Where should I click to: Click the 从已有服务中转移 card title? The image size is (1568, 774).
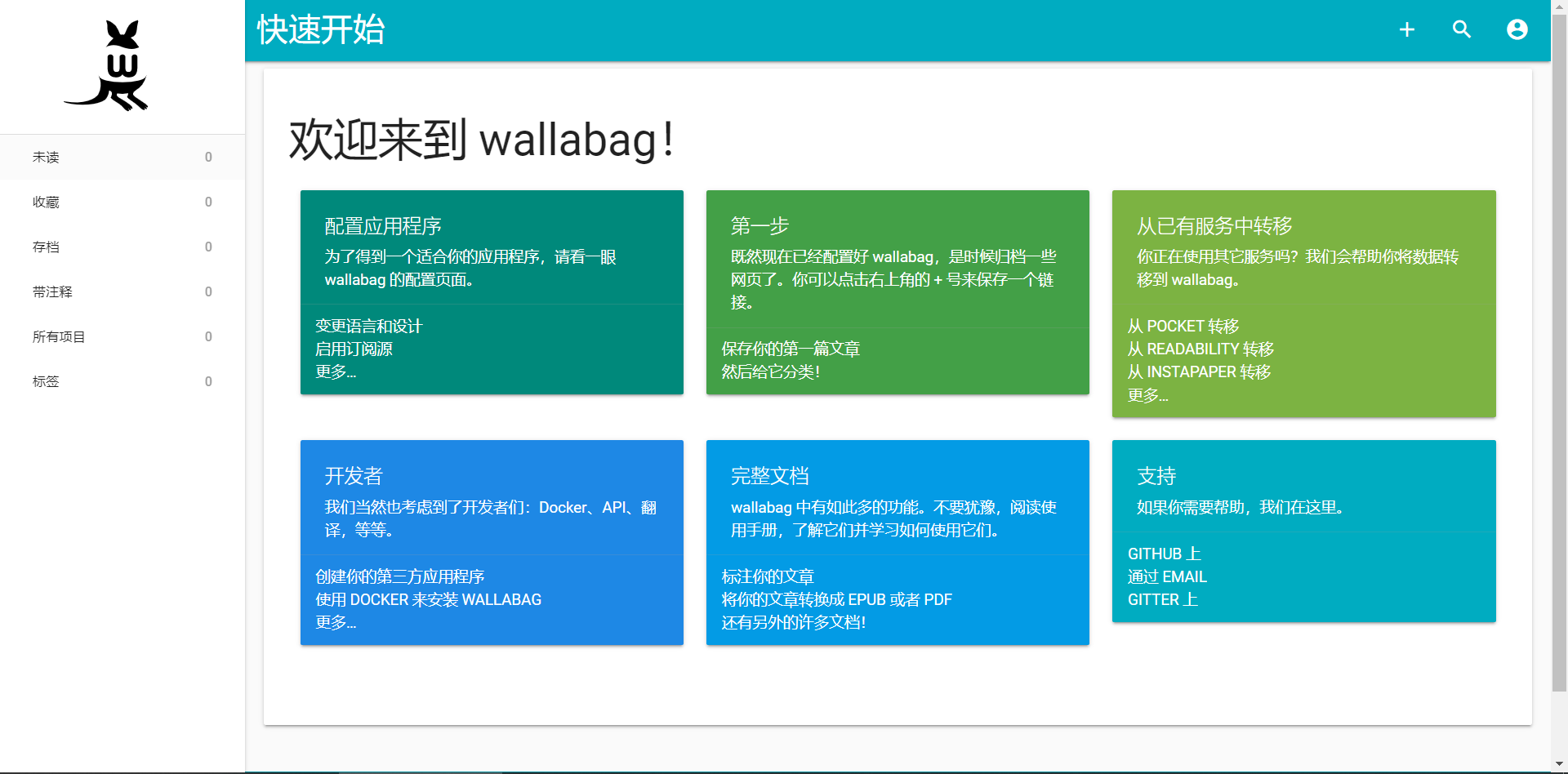point(1214,226)
